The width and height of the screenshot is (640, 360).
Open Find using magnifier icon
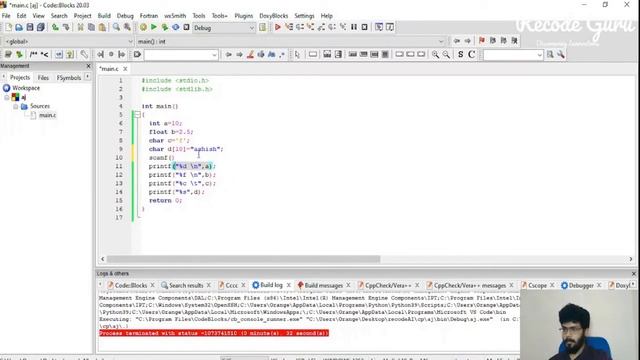tap(116, 27)
